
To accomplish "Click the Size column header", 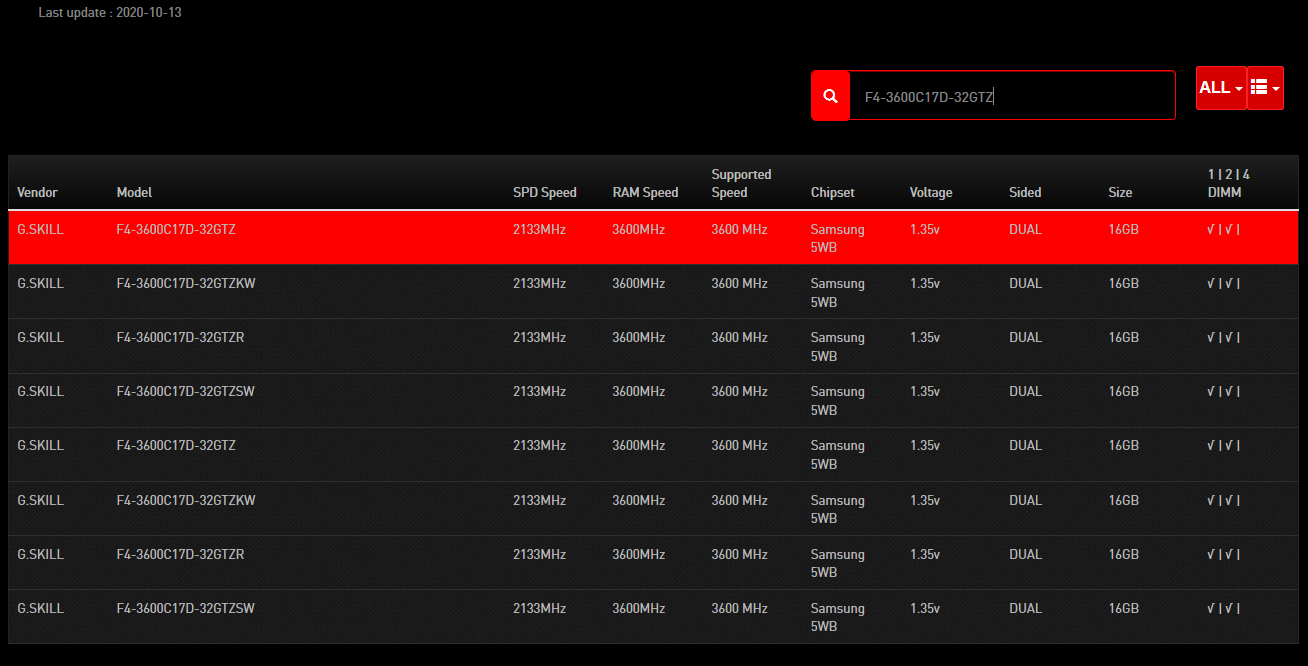I will [1120, 193].
